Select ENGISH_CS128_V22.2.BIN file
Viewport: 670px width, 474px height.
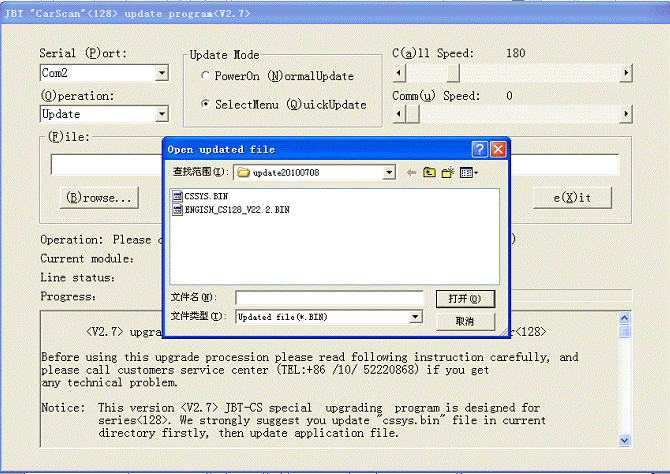(x=230, y=210)
